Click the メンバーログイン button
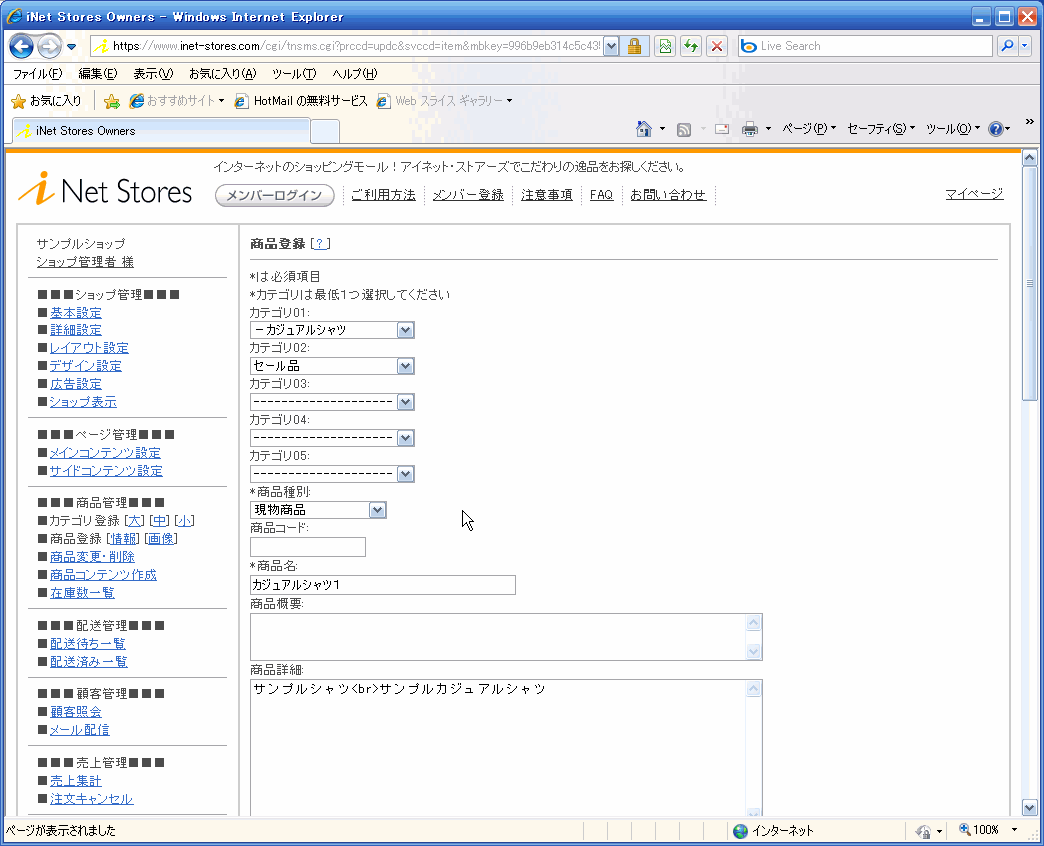Viewport: 1044px width, 846px height. pyautogui.click(x=275, y=195)
